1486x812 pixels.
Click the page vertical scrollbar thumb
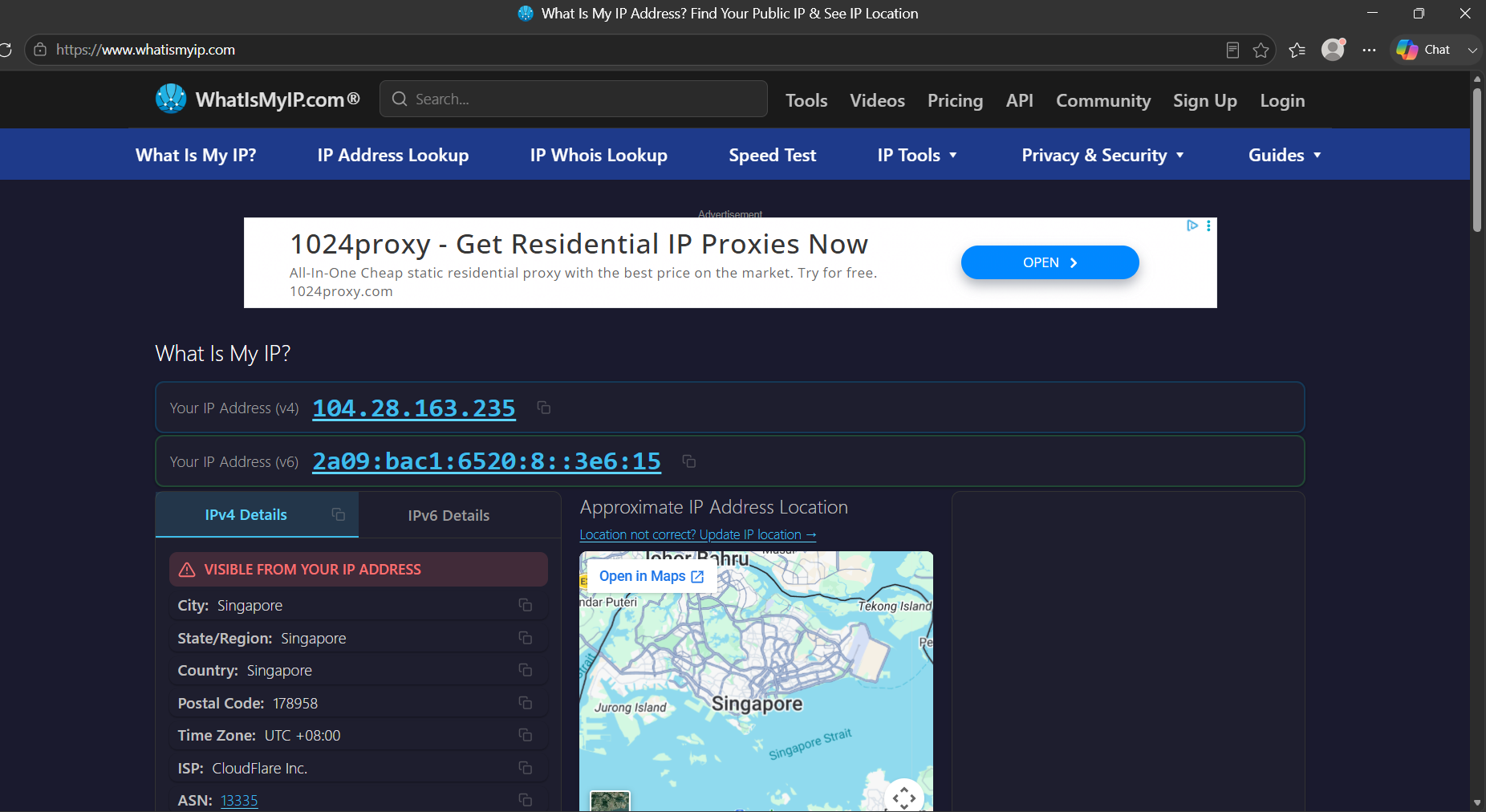coord(1477,160)
